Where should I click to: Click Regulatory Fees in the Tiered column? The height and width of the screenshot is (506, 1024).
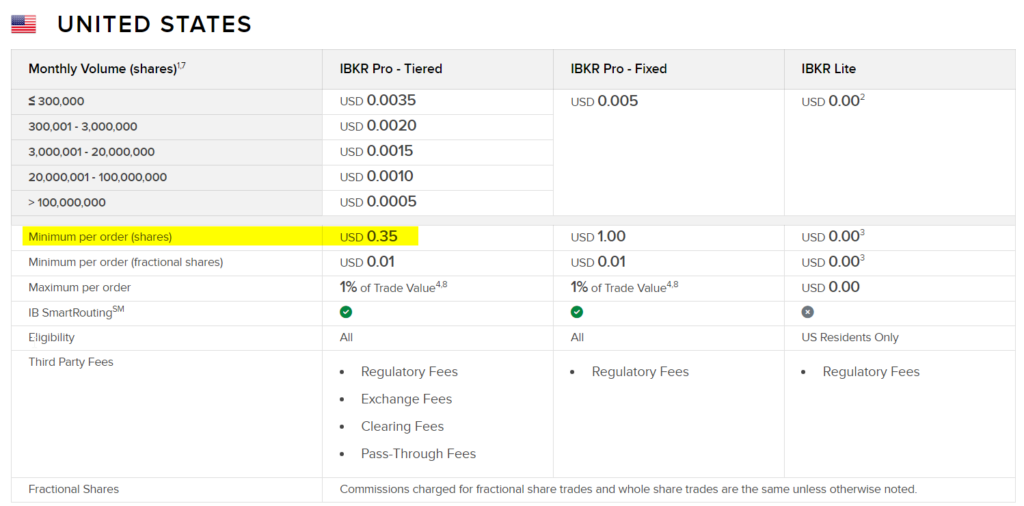pyautogui.click(x=409, y=372)
